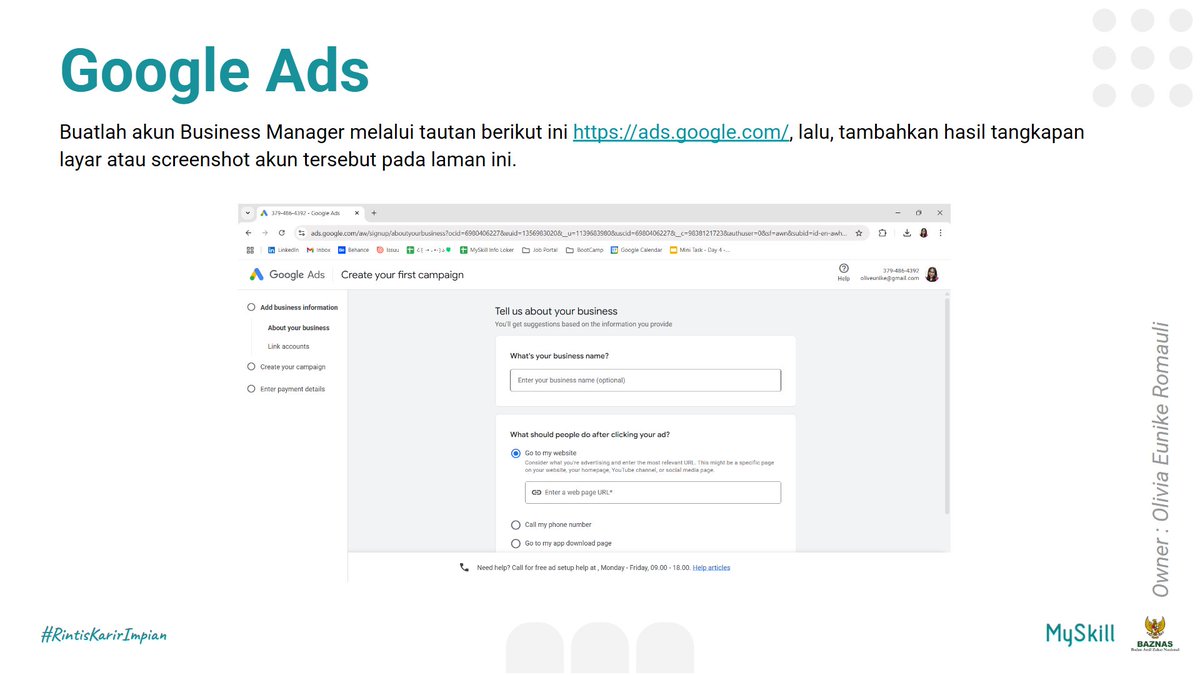Open the Gmail Inbox bookmark
The width and height of the screenshot is (1200, 675).
(x=318, y=250)
